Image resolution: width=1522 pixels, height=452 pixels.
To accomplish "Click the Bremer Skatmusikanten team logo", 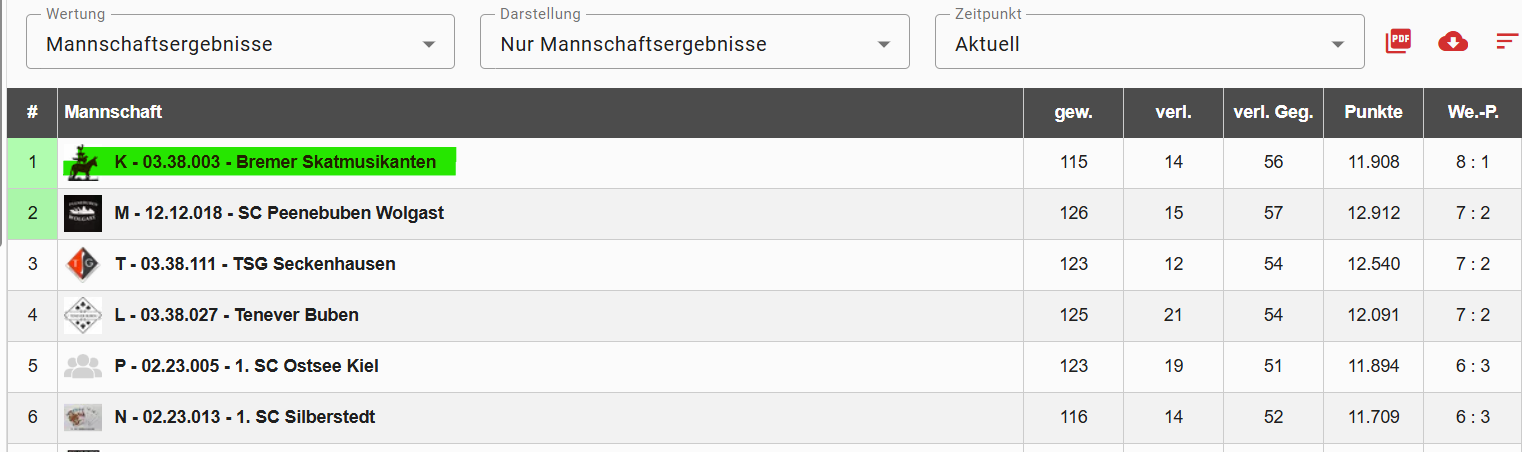I will 83,162.
